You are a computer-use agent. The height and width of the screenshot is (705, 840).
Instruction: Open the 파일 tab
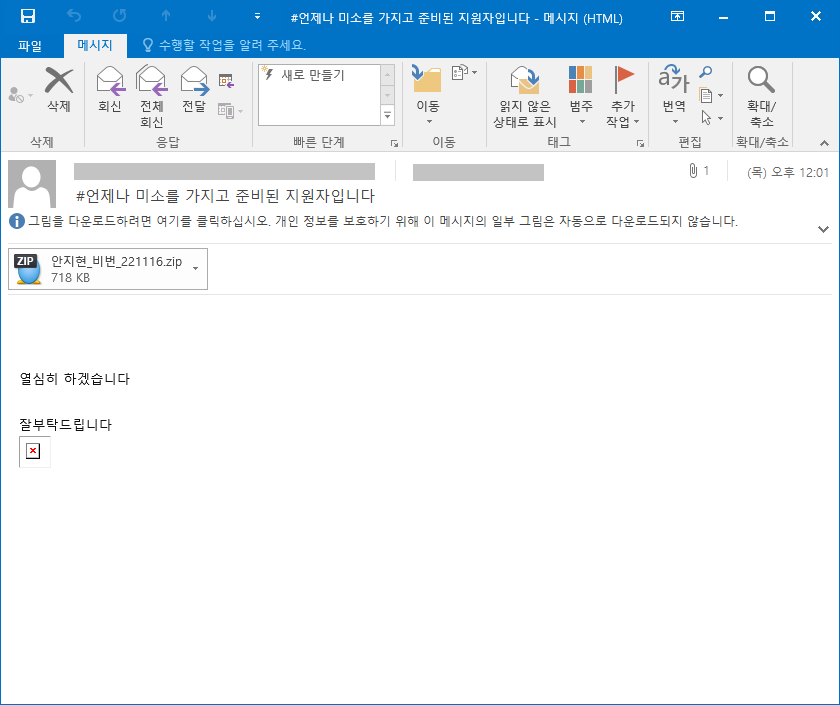(30, 46)
